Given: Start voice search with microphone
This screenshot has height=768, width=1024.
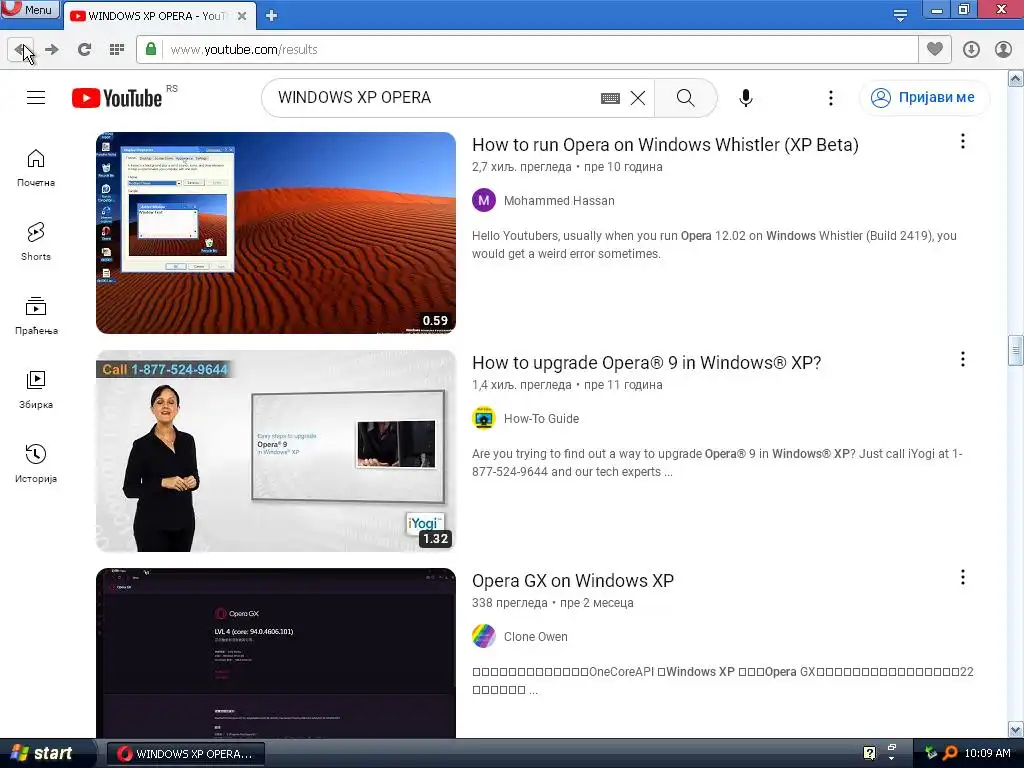Looking at the screenshot, I should [746, 98].
